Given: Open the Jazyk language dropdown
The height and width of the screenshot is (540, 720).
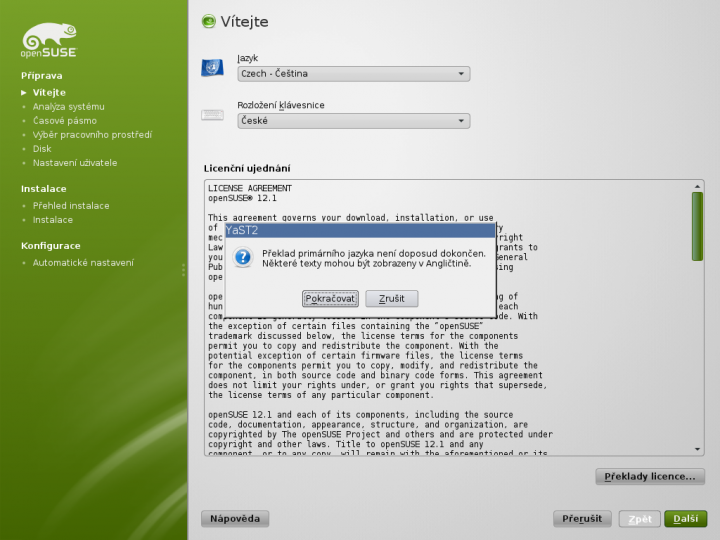Looking at the screenshot, I should click(354, 74).
